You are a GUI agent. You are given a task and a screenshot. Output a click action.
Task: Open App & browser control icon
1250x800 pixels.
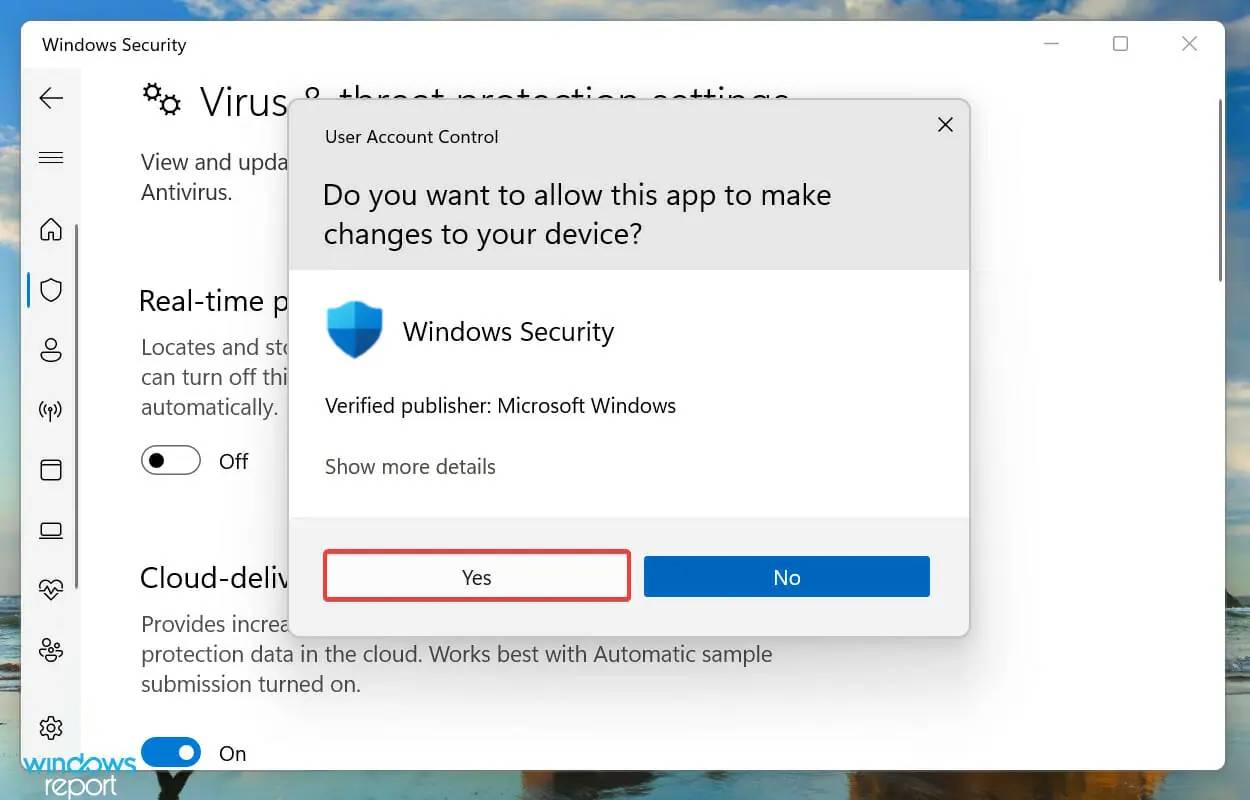click(x=51, y=470)
